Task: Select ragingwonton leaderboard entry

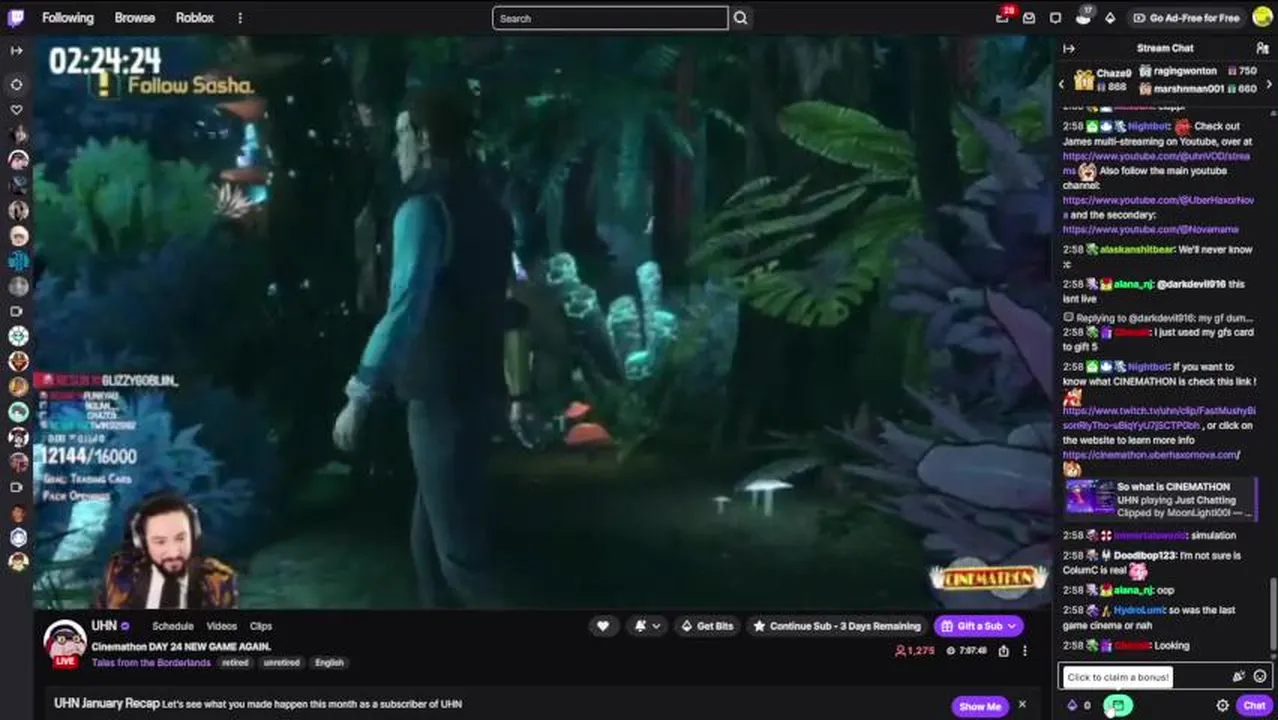Action: pos(1198,71)
